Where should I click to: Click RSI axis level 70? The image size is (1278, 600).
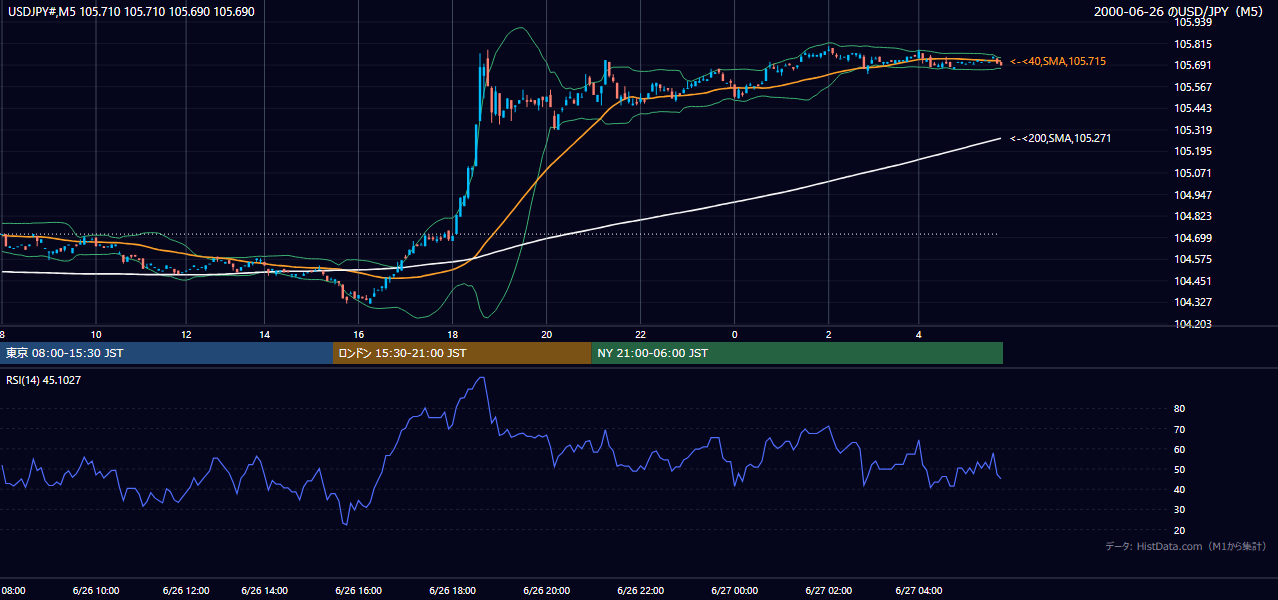click(1180, 429)
